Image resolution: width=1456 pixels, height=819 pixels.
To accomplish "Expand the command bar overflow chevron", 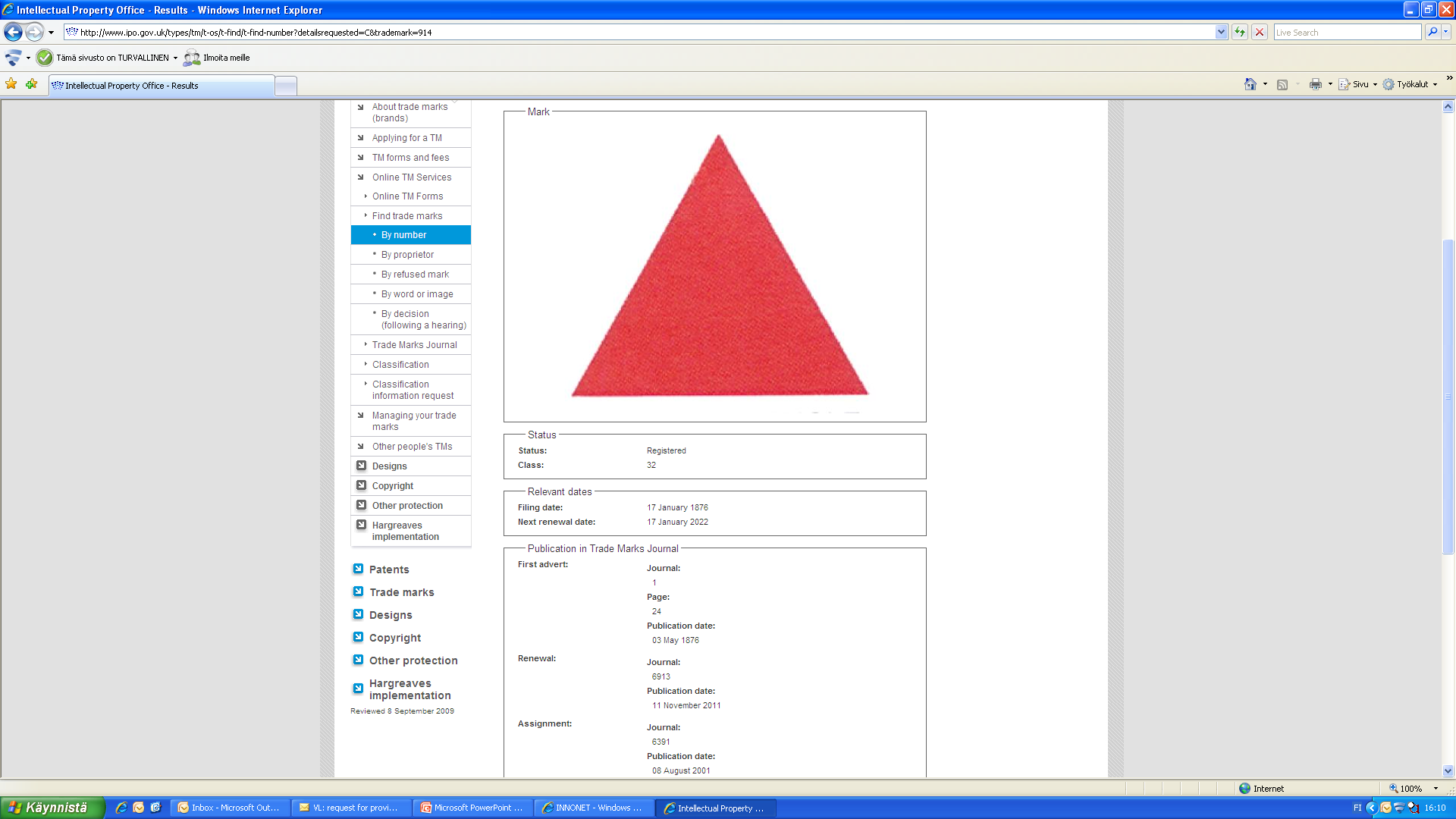I will [x=1449, y=78].
